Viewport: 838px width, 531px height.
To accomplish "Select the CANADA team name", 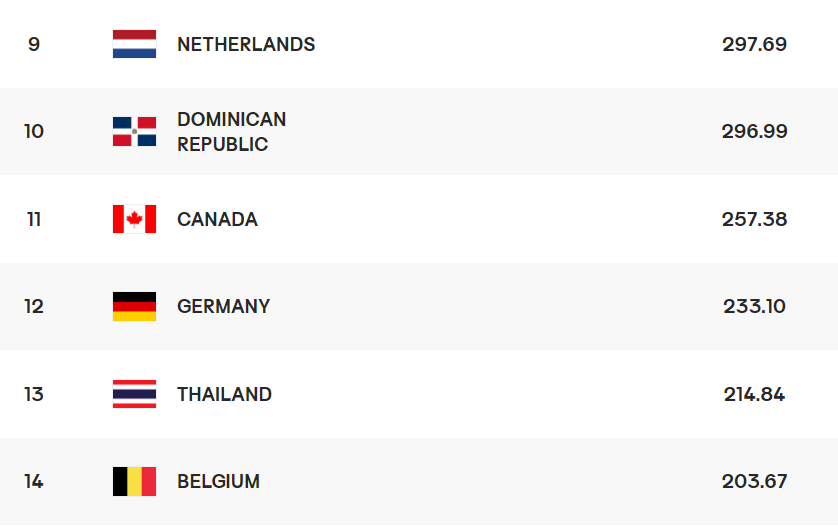I will point(217,220).
